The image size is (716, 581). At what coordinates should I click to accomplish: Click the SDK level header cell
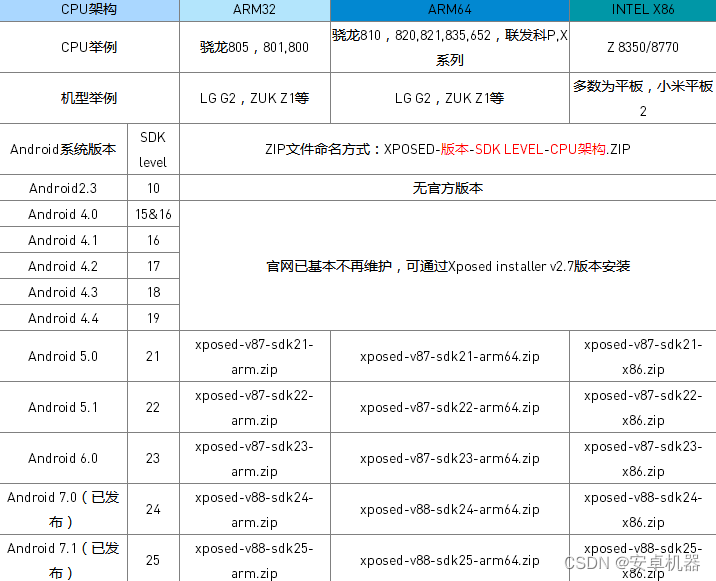153,149
